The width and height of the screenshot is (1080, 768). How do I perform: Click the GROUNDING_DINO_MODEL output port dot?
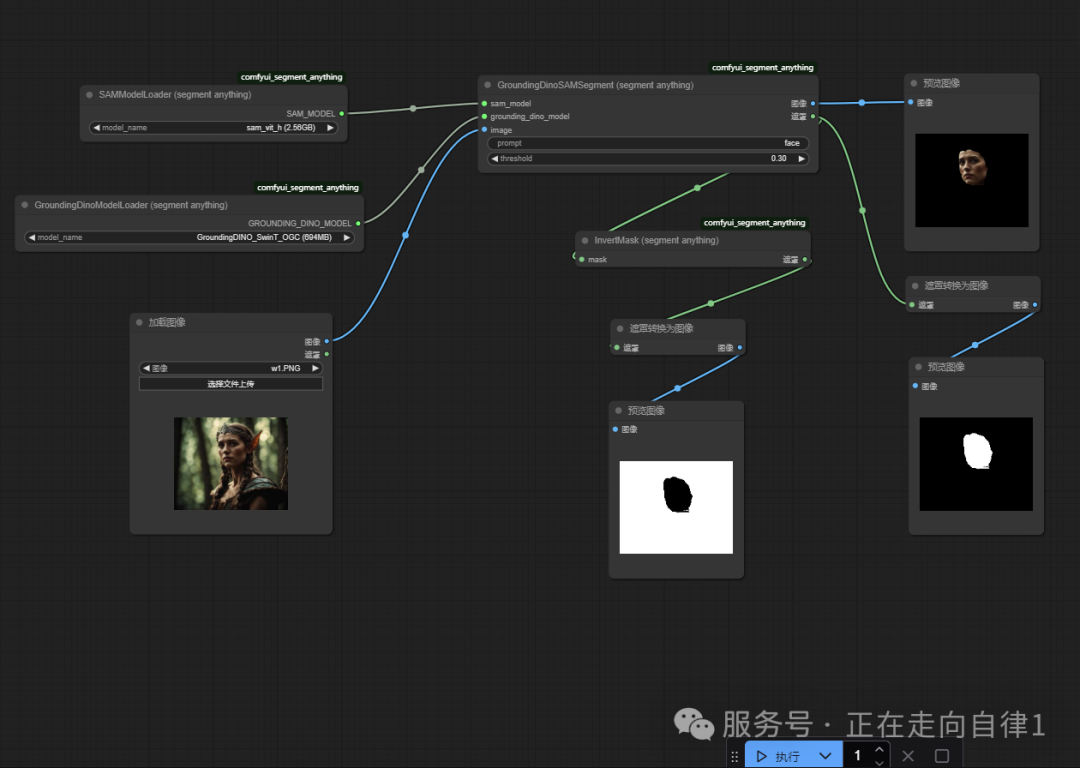tap(358, 223)
